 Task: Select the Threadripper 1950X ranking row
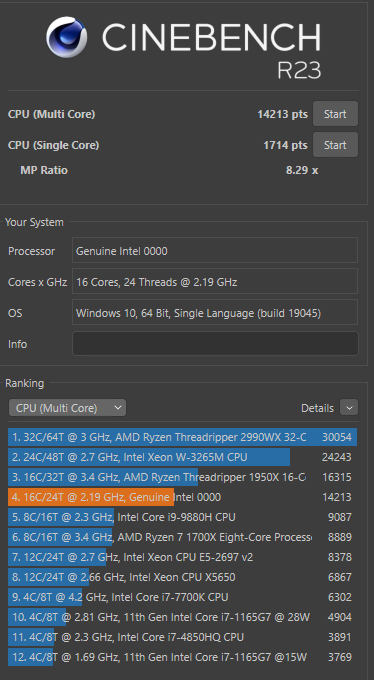coord(183,477)
